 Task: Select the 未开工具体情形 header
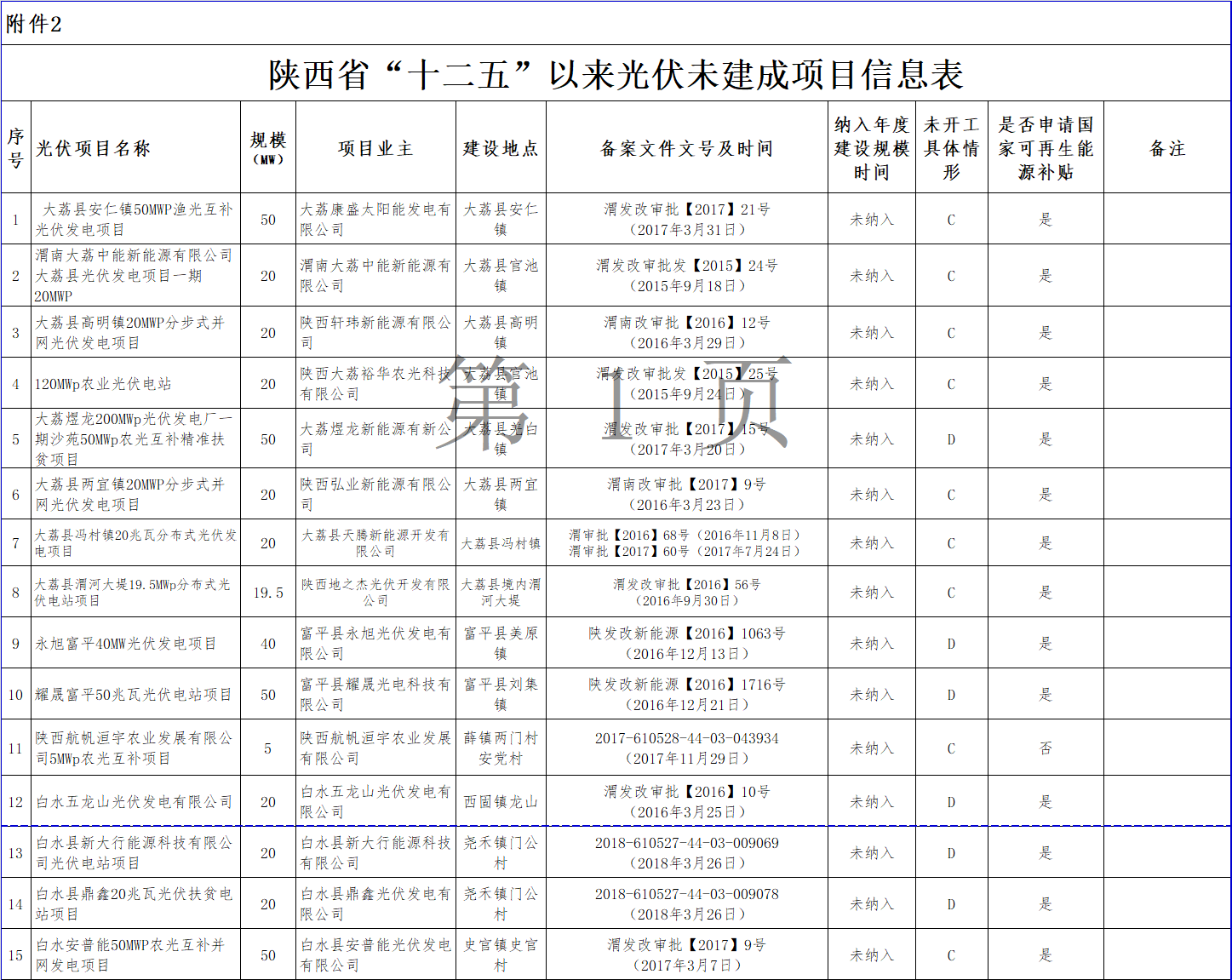tap(952, 148)
